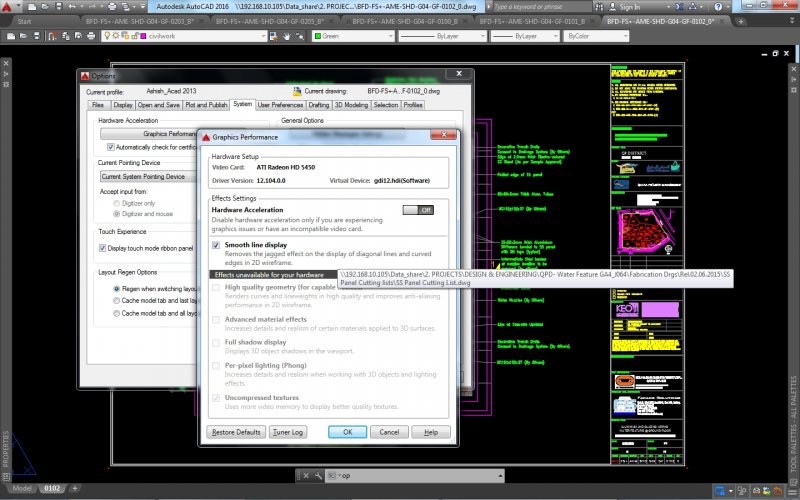Open the Help question mark icon
The width and height of the screenshot is (800, 500).
(718, 7)
